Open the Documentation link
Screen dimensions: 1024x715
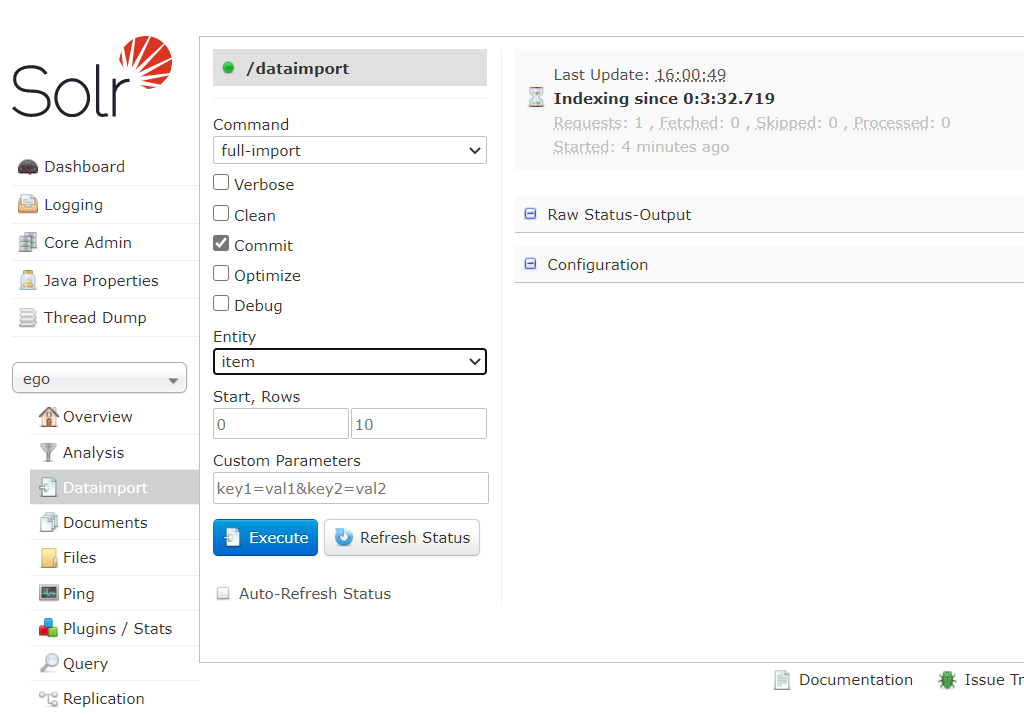856,680
